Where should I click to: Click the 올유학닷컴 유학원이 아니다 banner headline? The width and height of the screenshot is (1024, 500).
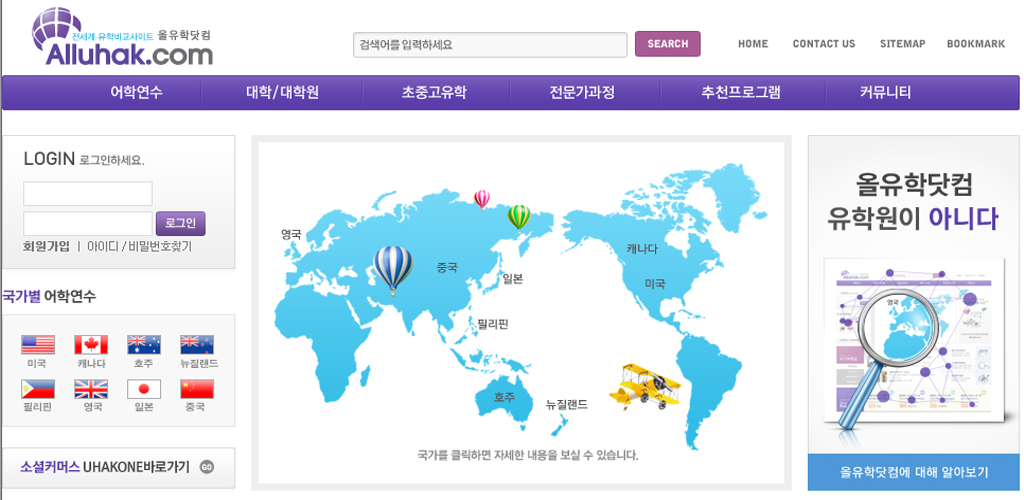tap(913, 202)
